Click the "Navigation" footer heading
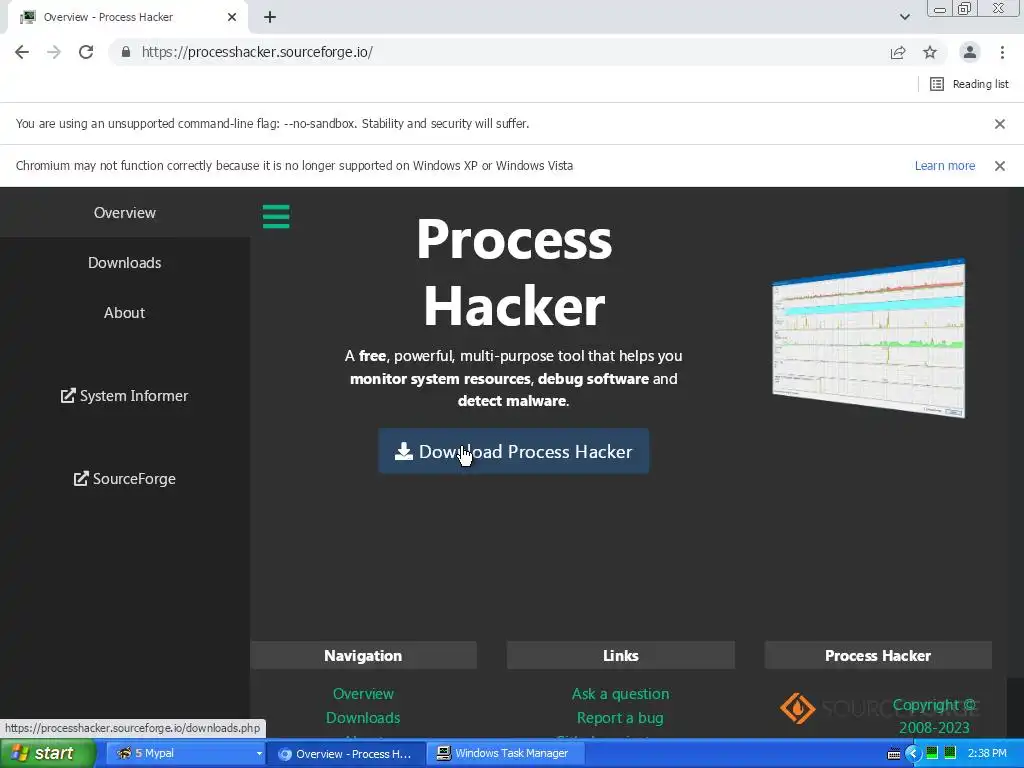The image size is (1024, 768). coord(363,656)
